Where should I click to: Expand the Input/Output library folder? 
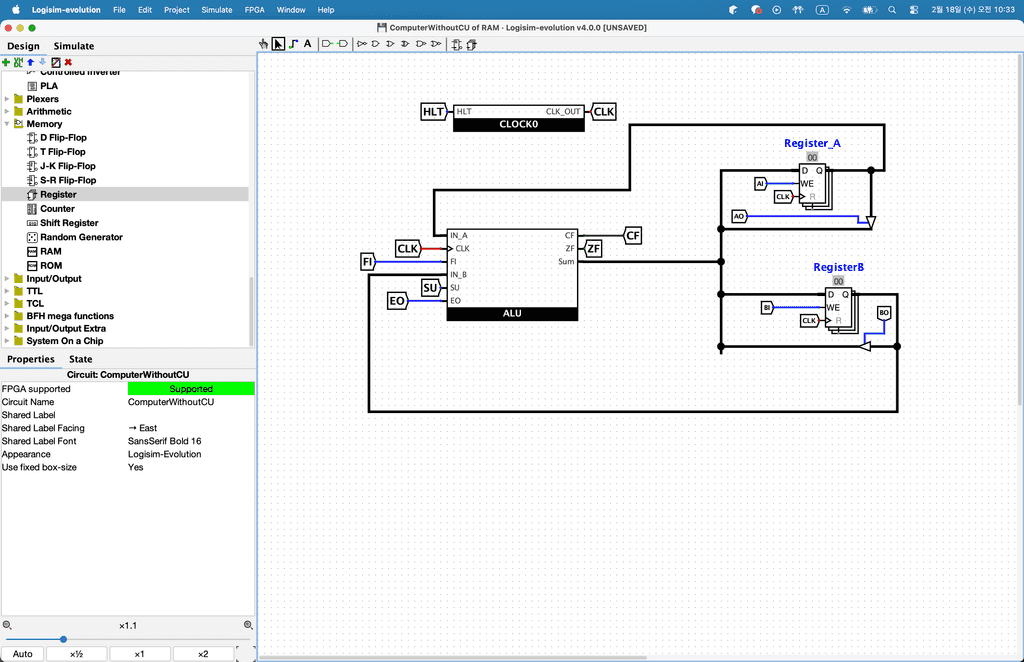coord(7,279)
